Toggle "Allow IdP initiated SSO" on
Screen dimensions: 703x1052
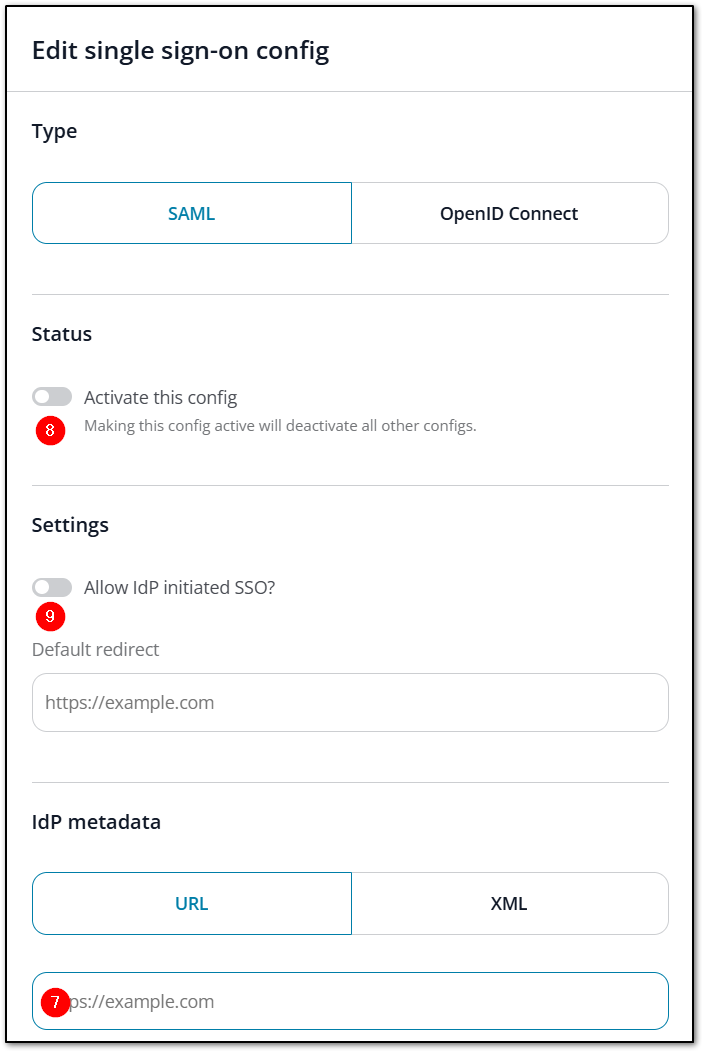52,587
